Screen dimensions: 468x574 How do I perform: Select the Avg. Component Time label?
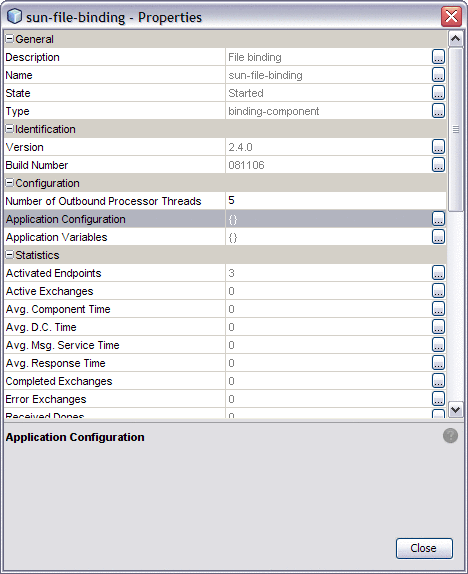point(58,309)
